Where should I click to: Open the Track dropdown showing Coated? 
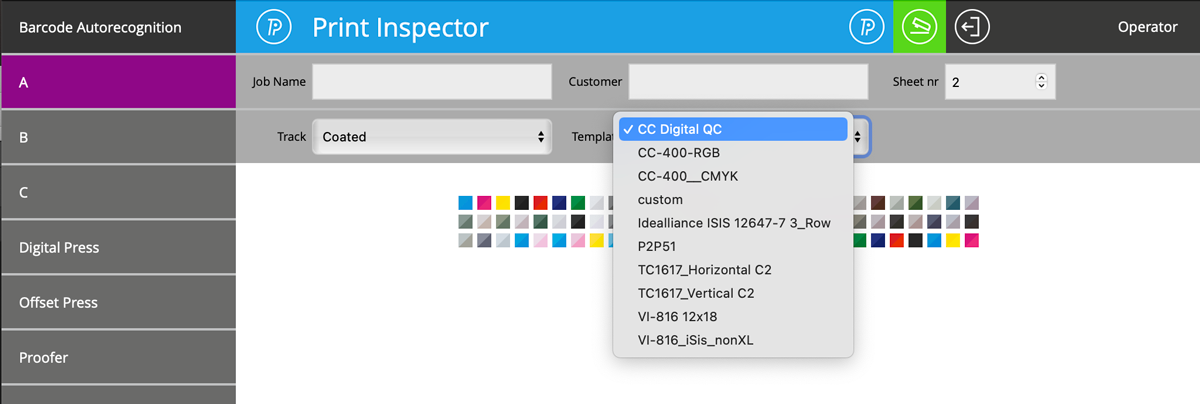click(432, 136)
